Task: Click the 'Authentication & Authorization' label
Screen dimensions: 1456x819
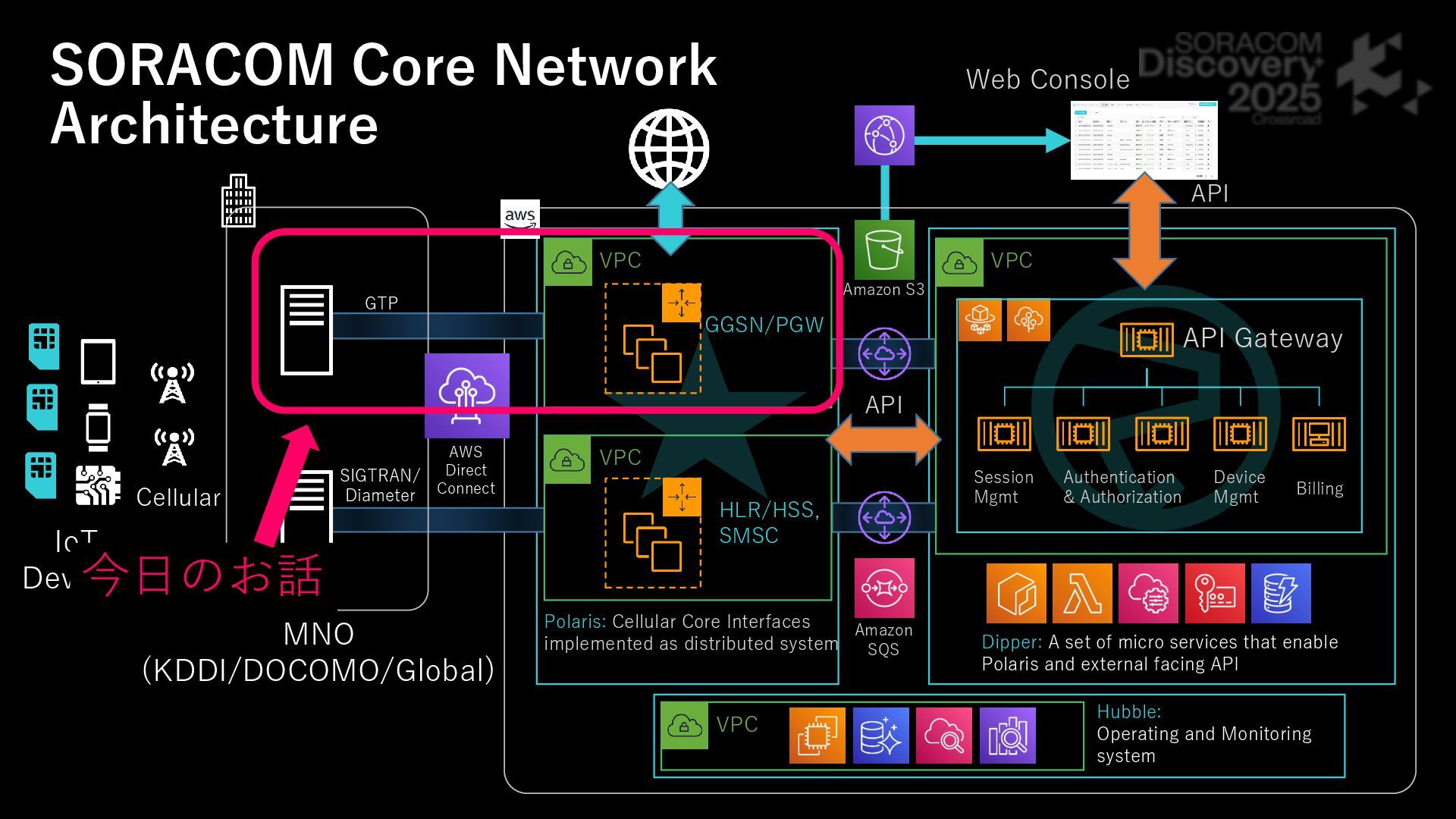Action: pyautogui.click(x=1122, y=487)
